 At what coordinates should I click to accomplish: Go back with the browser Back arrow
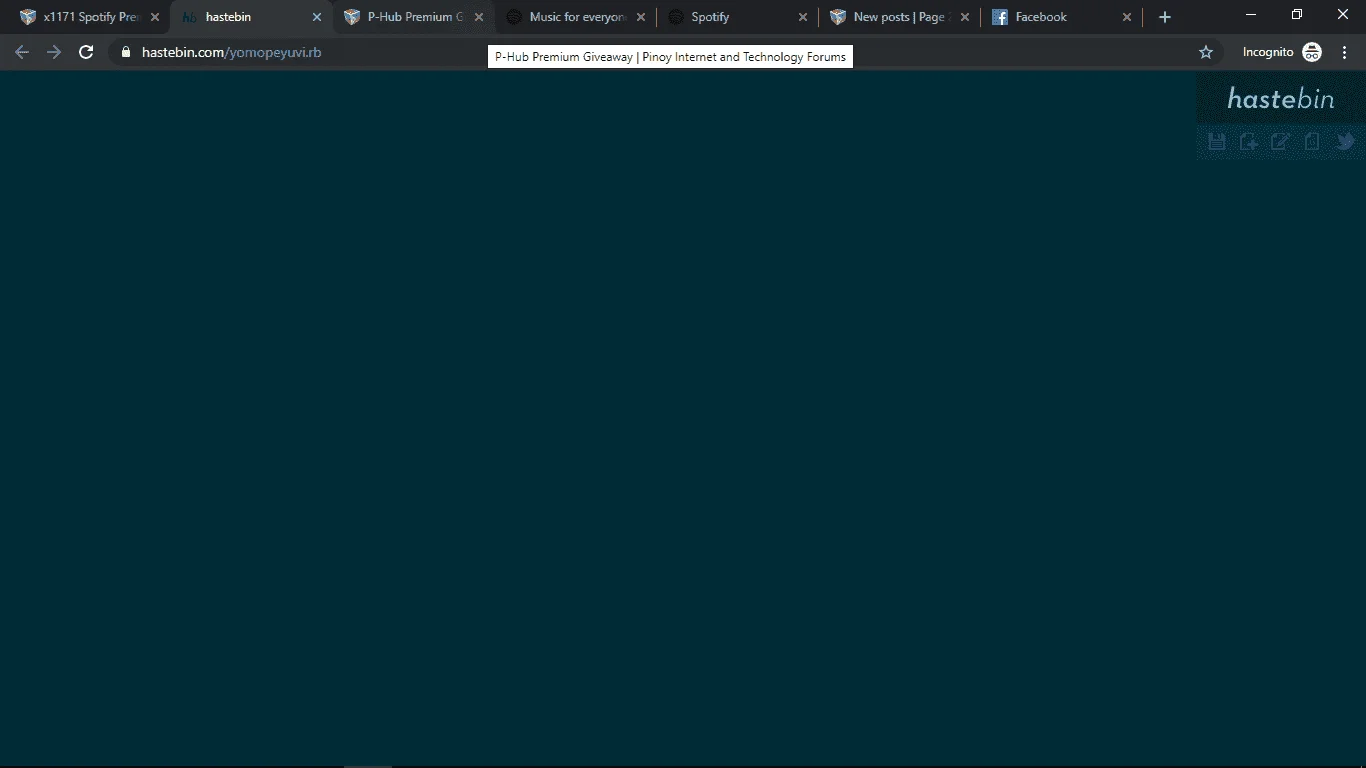pos(22,52)
